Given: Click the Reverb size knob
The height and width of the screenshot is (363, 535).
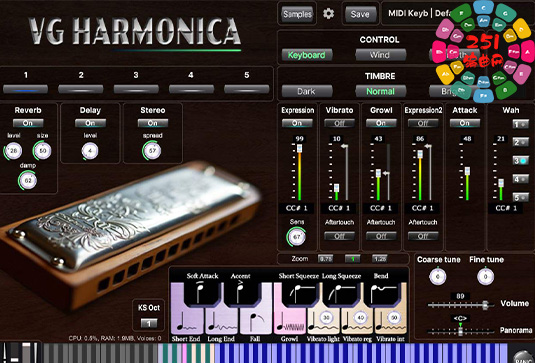Looking at the screenshot, I should tap(43, 151).
